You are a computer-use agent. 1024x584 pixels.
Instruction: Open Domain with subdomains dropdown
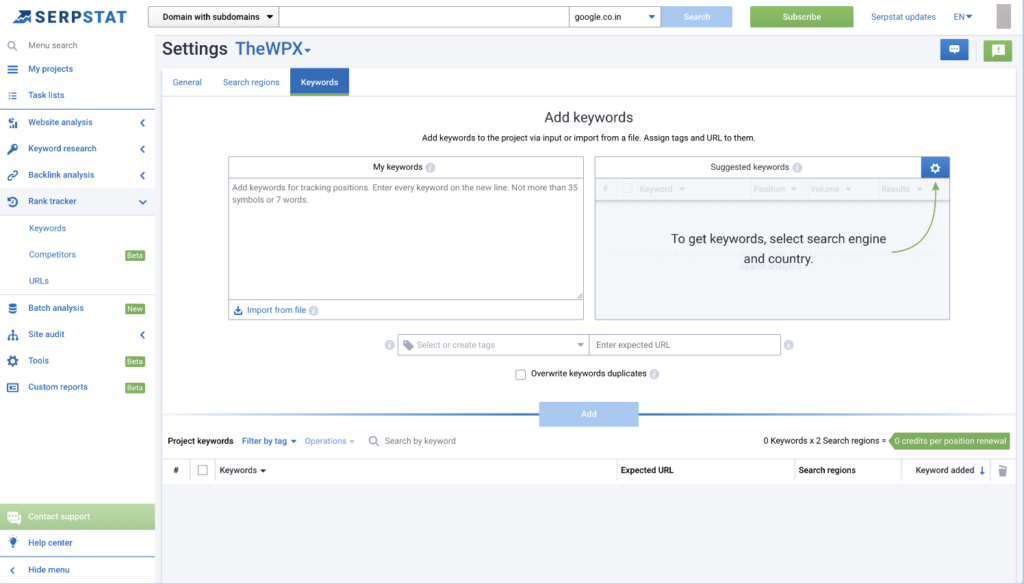[213, 17]
